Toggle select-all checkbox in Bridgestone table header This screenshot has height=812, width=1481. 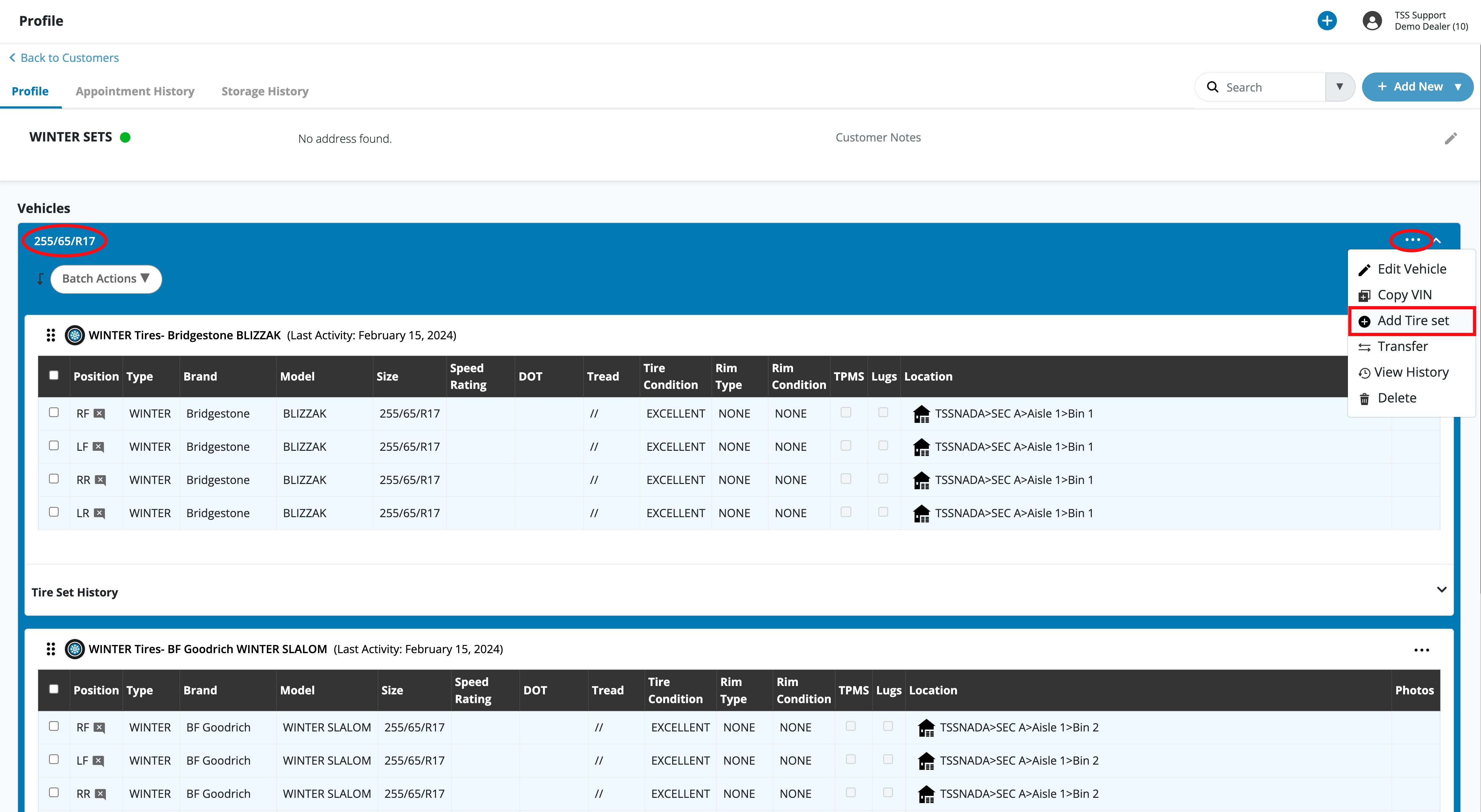click(54, 375)
